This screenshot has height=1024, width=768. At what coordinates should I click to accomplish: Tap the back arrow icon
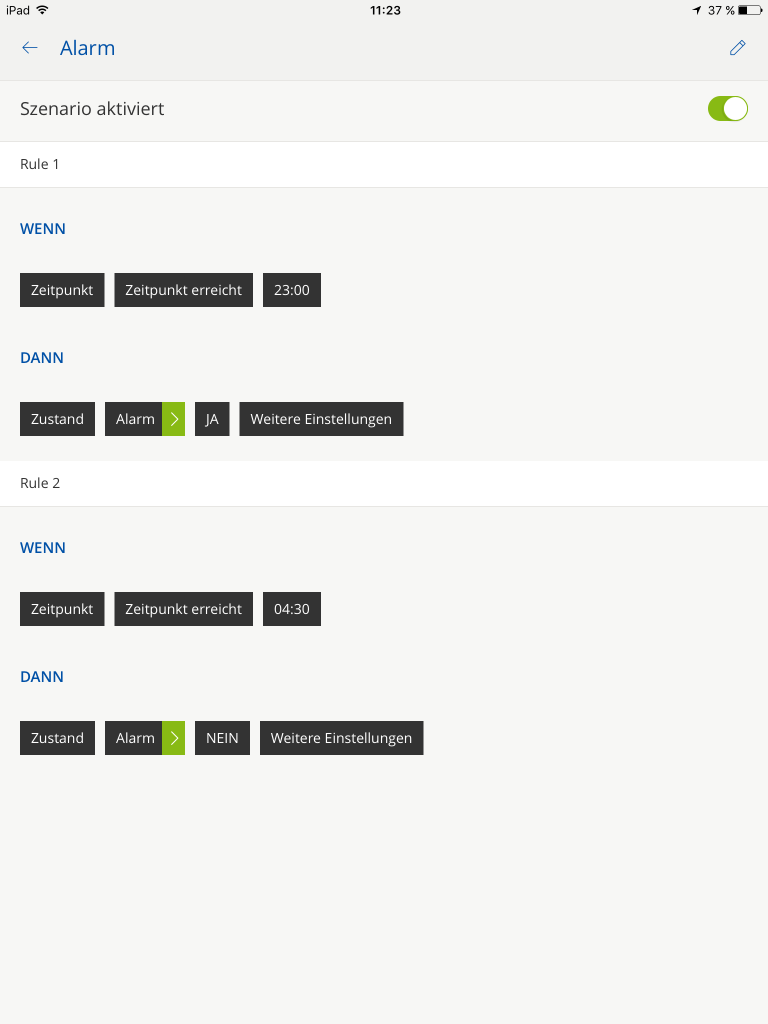point(30,48)
